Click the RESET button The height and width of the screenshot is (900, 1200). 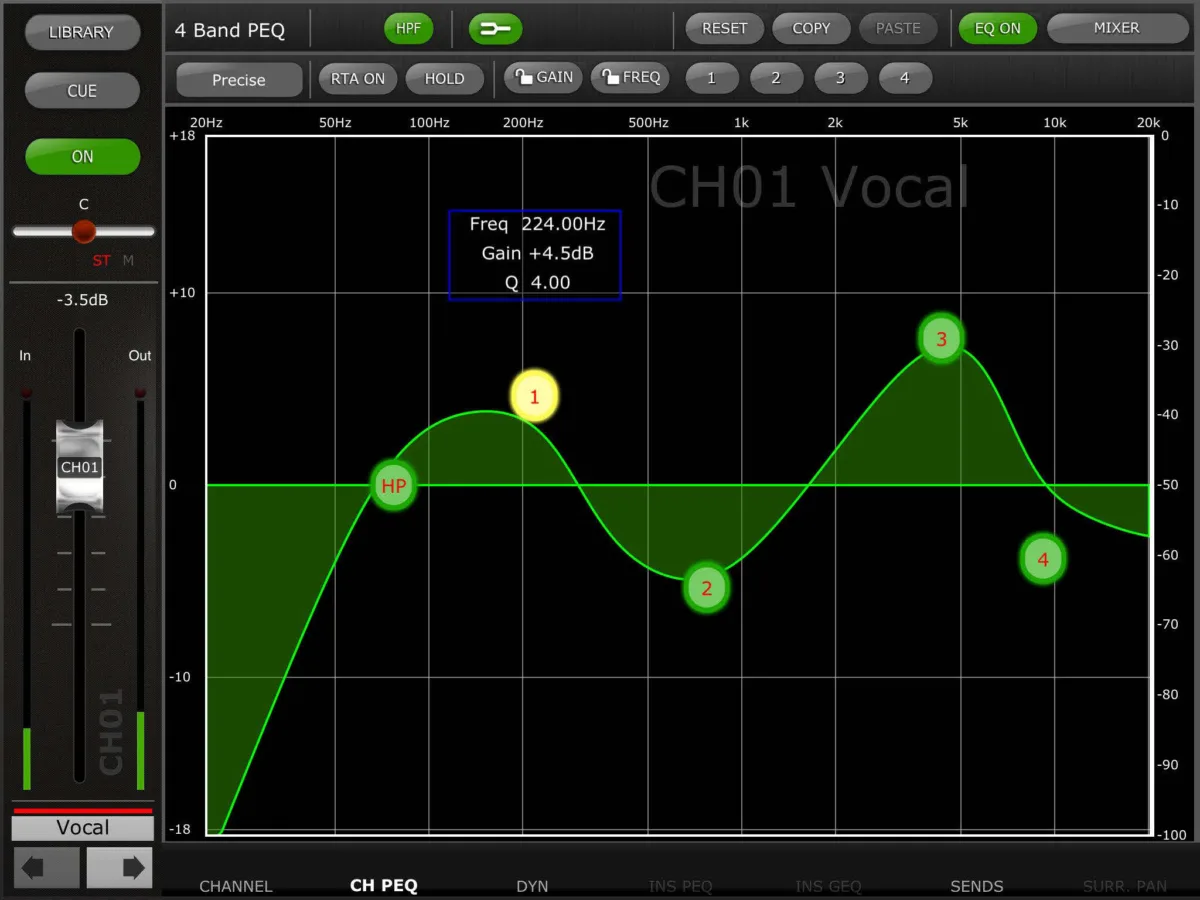click(x=724, y=29)
